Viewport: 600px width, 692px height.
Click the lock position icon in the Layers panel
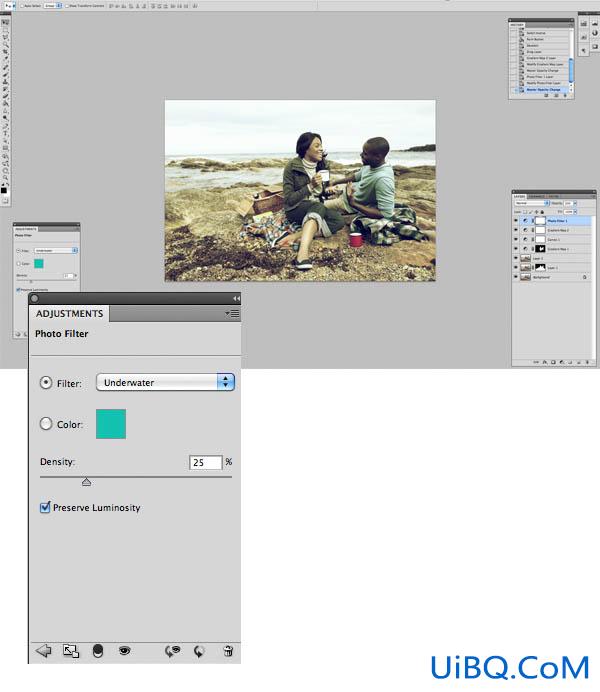coord(536,212)
